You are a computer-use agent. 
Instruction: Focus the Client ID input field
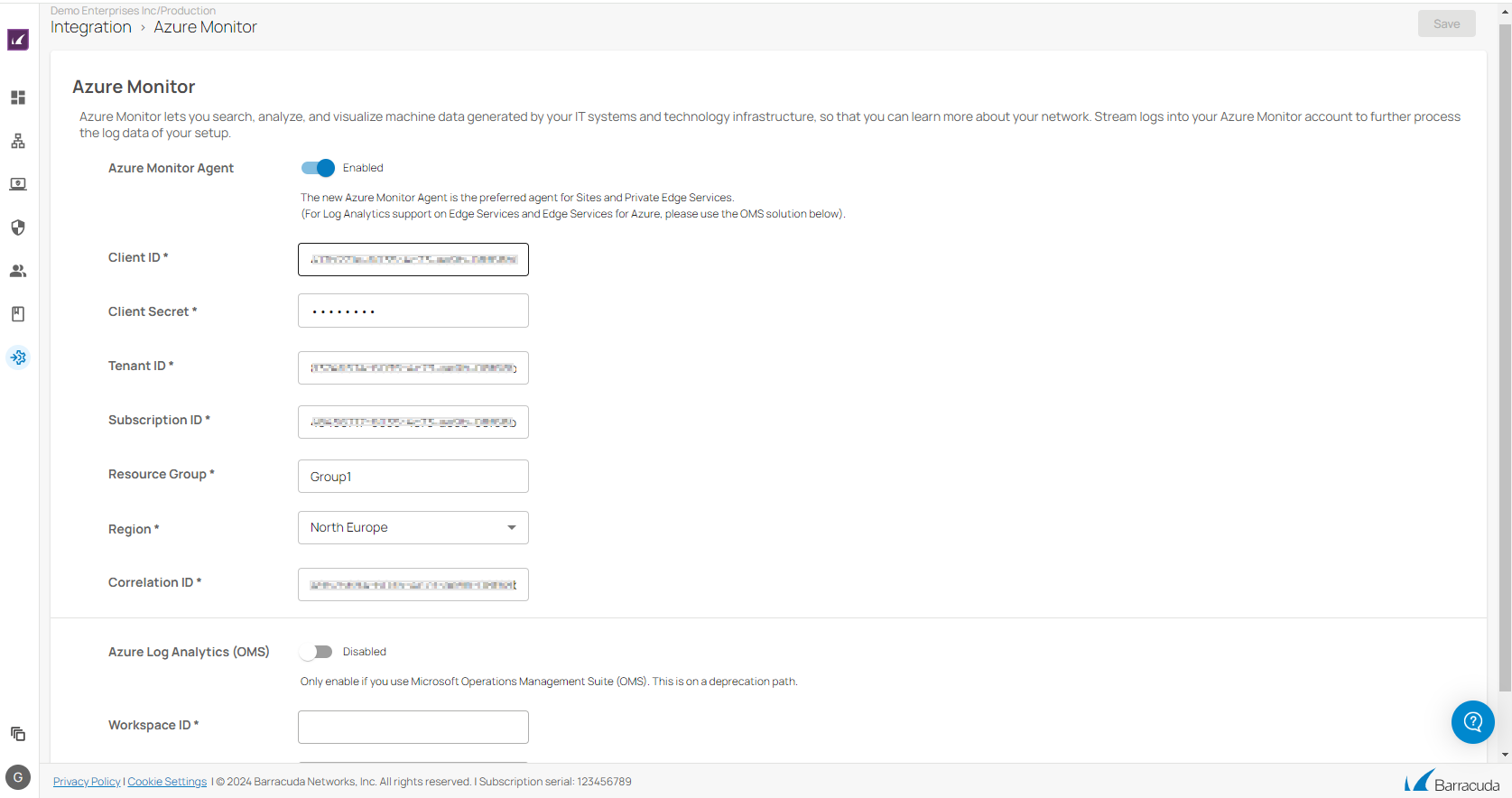pos(413,260)
